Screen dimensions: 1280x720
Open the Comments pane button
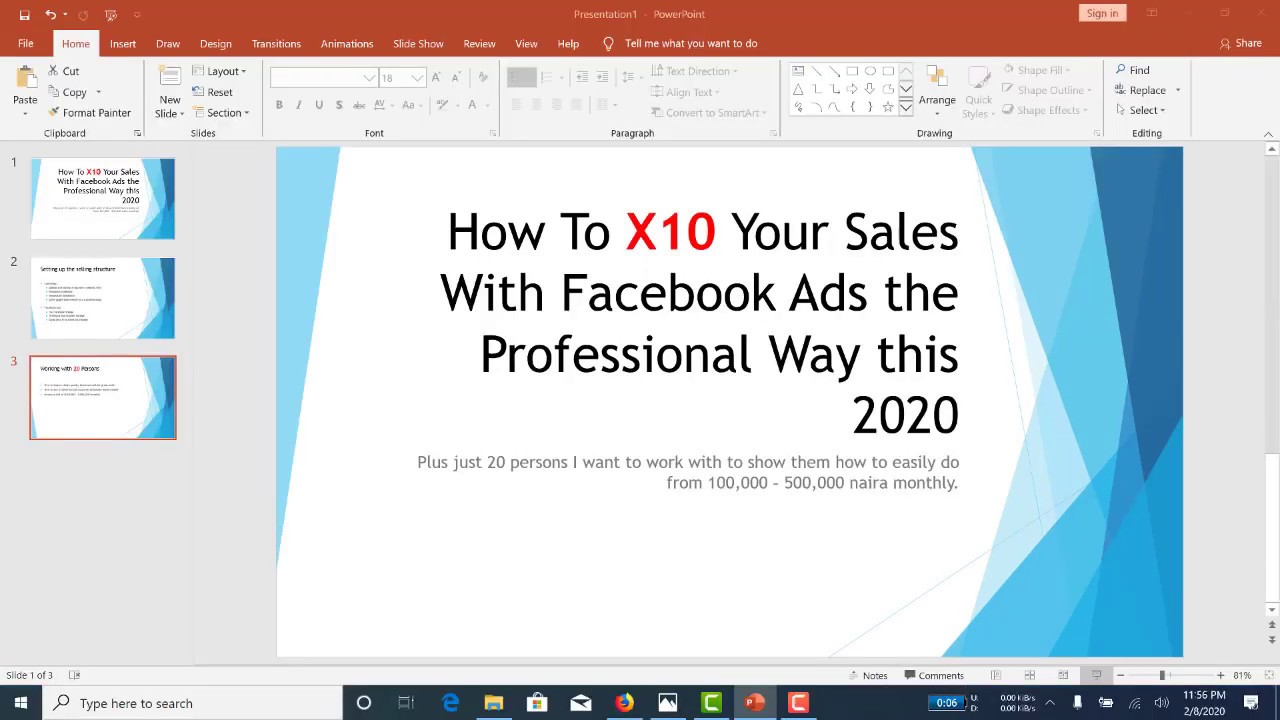(934, 675)
